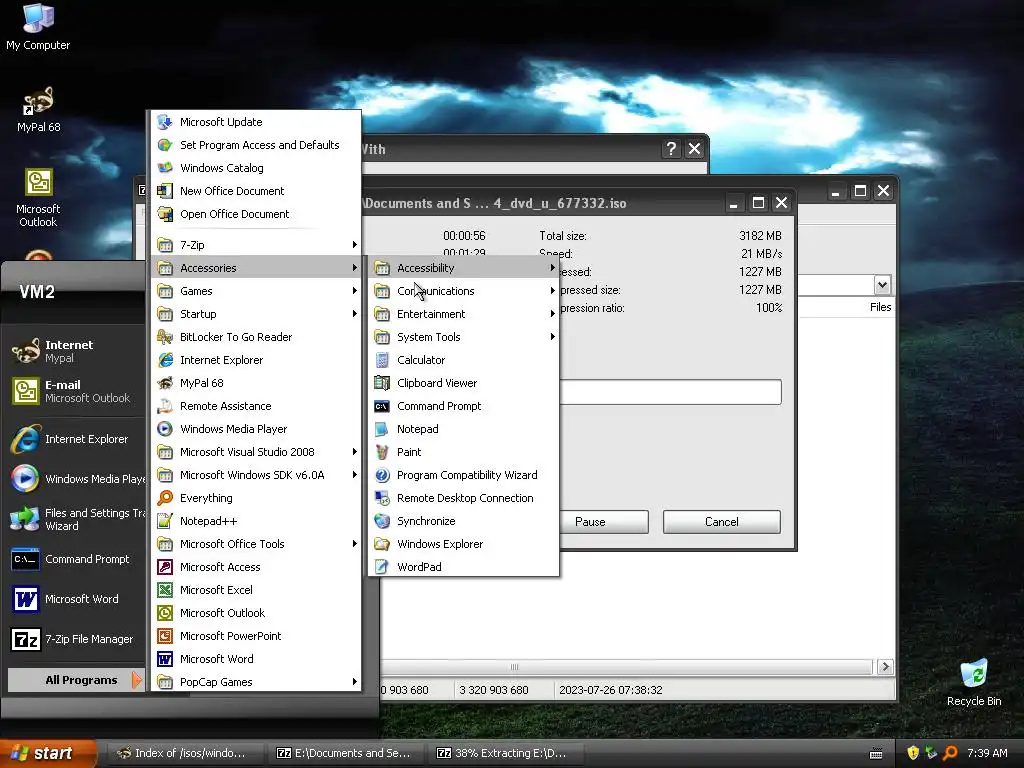1024x768 pixels.
Task: Switch to 38% Extracting taskbar item
Action: click(505, 753)
